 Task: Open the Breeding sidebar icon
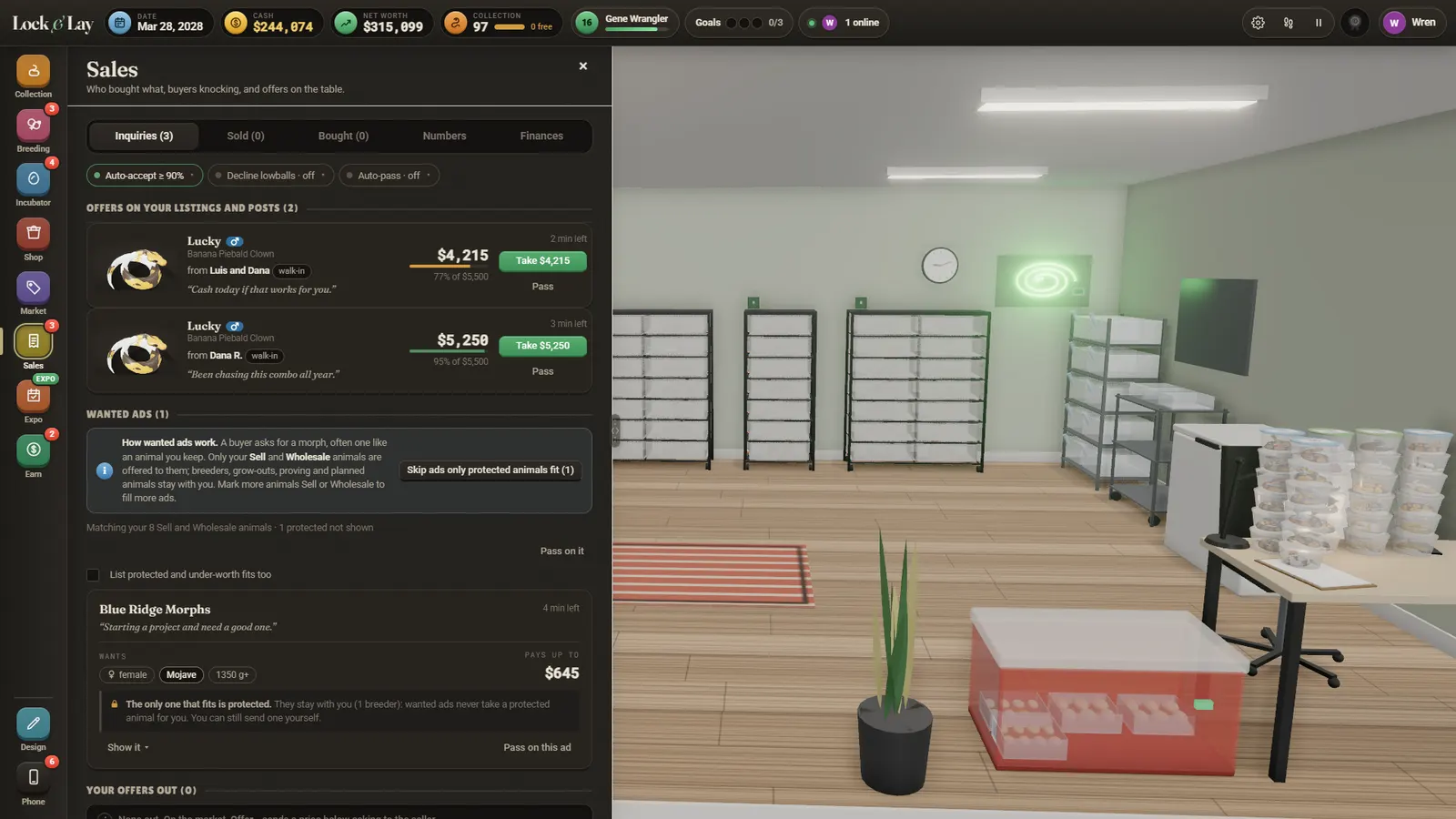tap(33, 126)
